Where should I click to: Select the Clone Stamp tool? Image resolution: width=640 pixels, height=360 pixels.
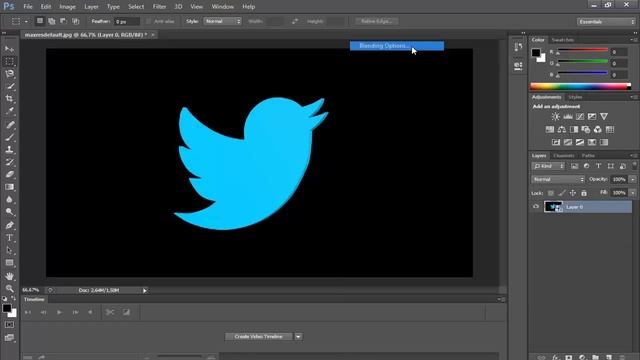click(x=9, y=149)
